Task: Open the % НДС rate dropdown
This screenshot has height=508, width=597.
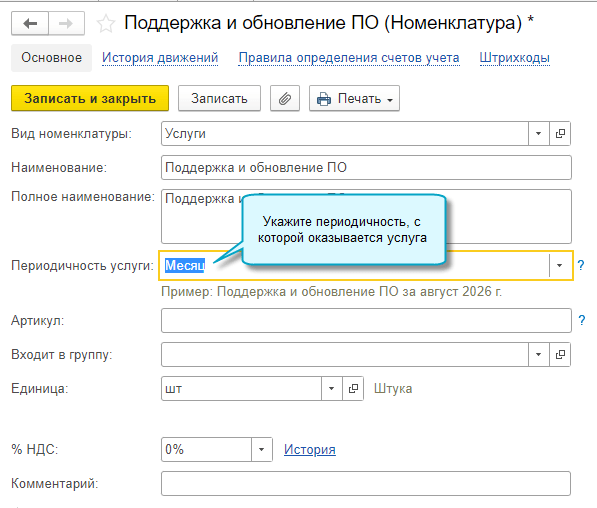Action: click(262, 449)
